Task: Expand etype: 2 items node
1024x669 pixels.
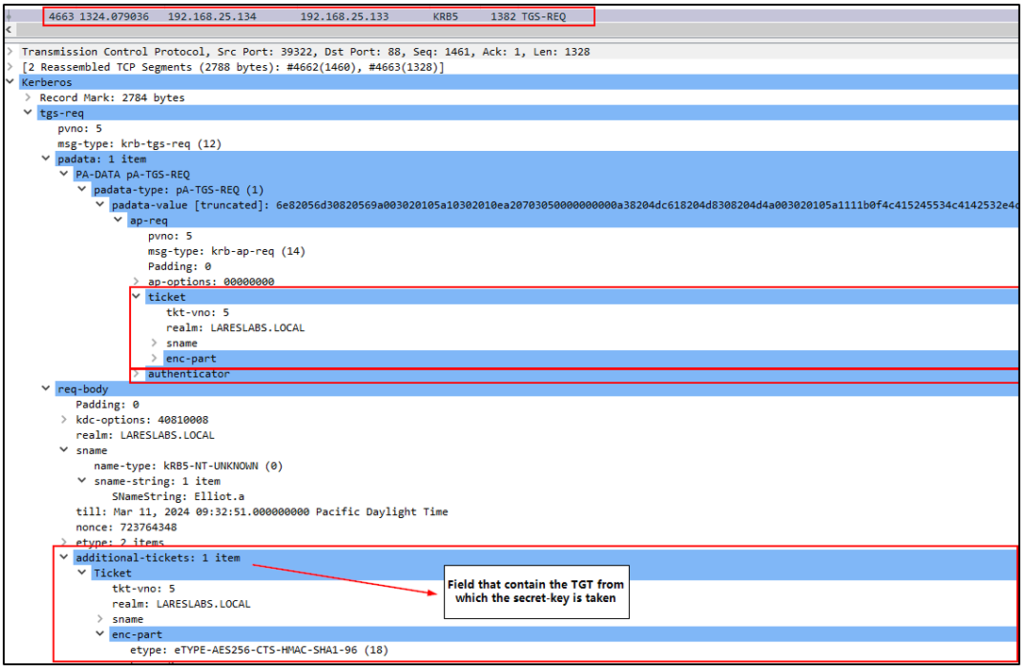Action: [64, 542]
